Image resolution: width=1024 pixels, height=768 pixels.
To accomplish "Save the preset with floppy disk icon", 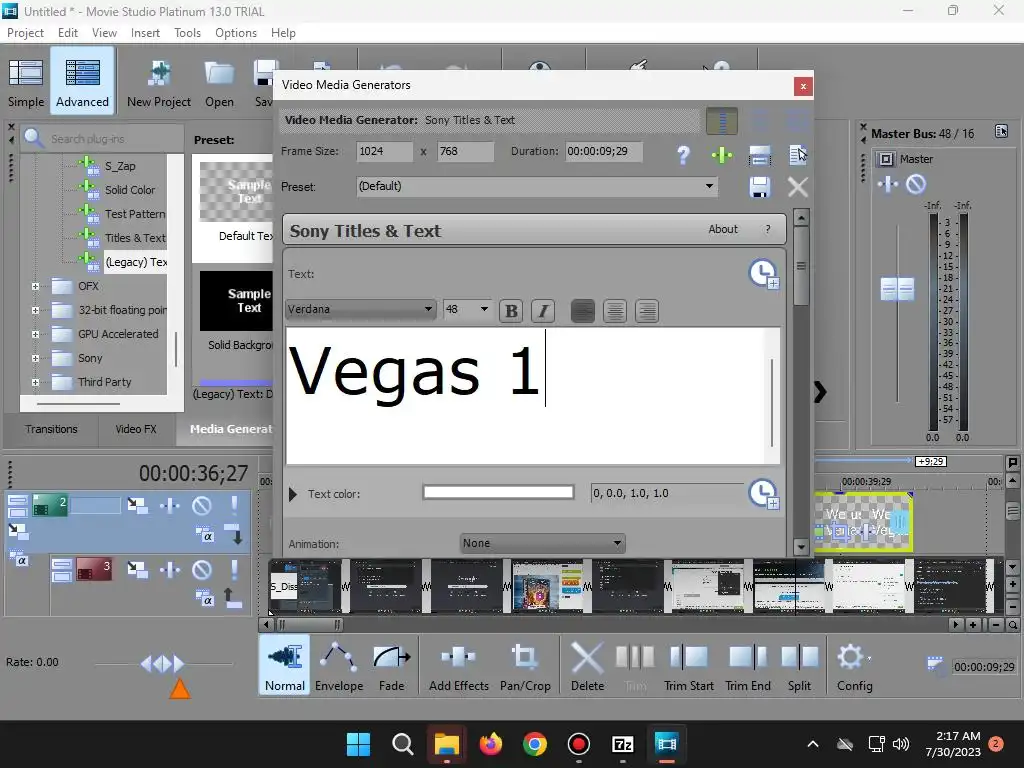I will pyautogui.click(x=759, y=187).
